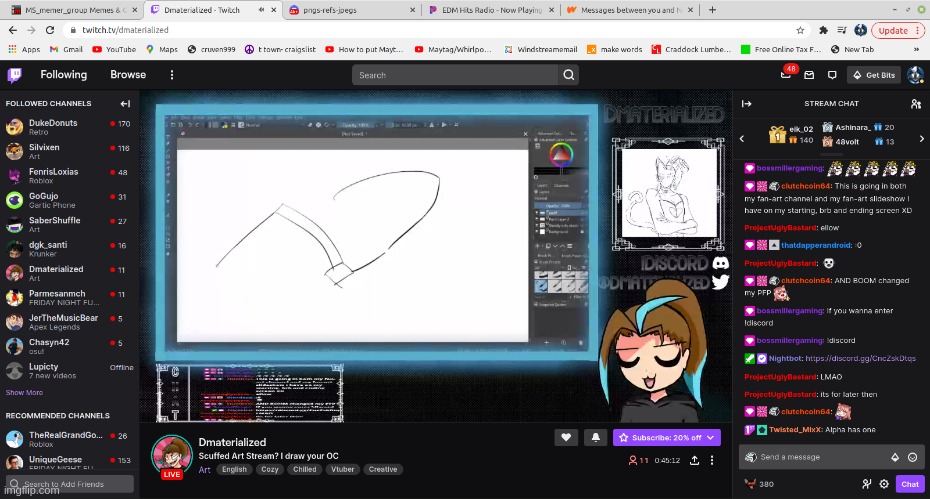Select the Chilled tag
The image size is (930, 499).
(x=304, y=469)
